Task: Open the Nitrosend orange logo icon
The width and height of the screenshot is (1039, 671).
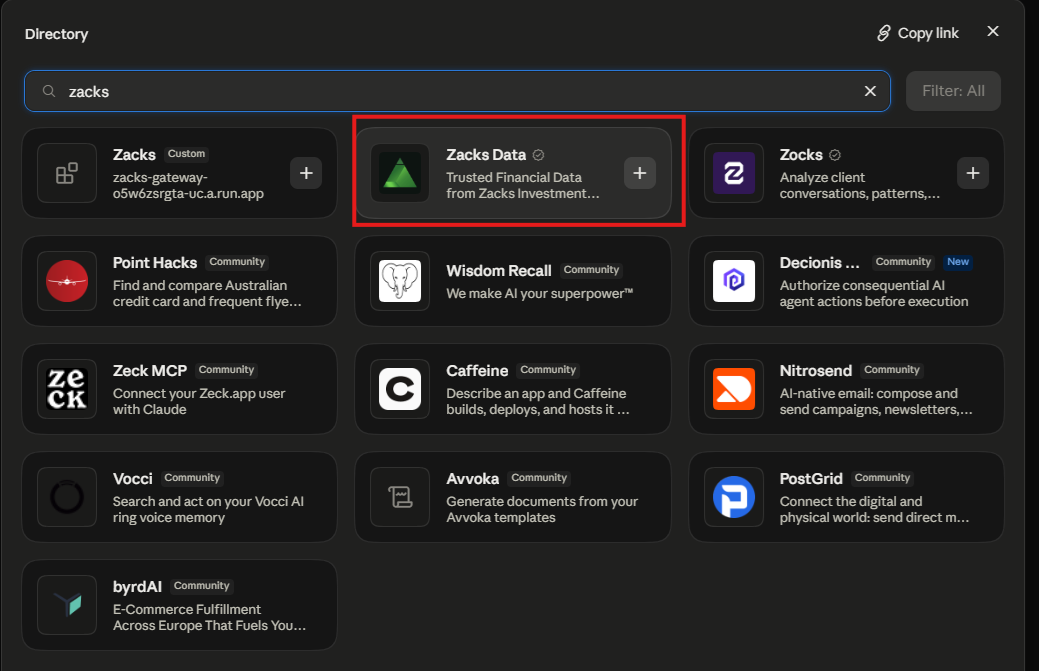Action: click(734, 389)
